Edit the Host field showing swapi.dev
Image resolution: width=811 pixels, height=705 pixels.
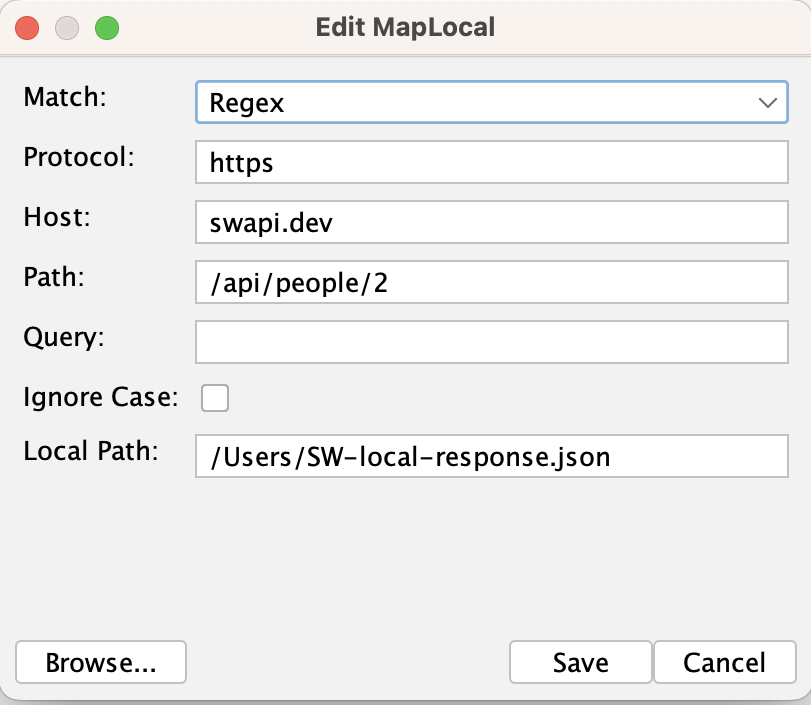click(490, 222)
